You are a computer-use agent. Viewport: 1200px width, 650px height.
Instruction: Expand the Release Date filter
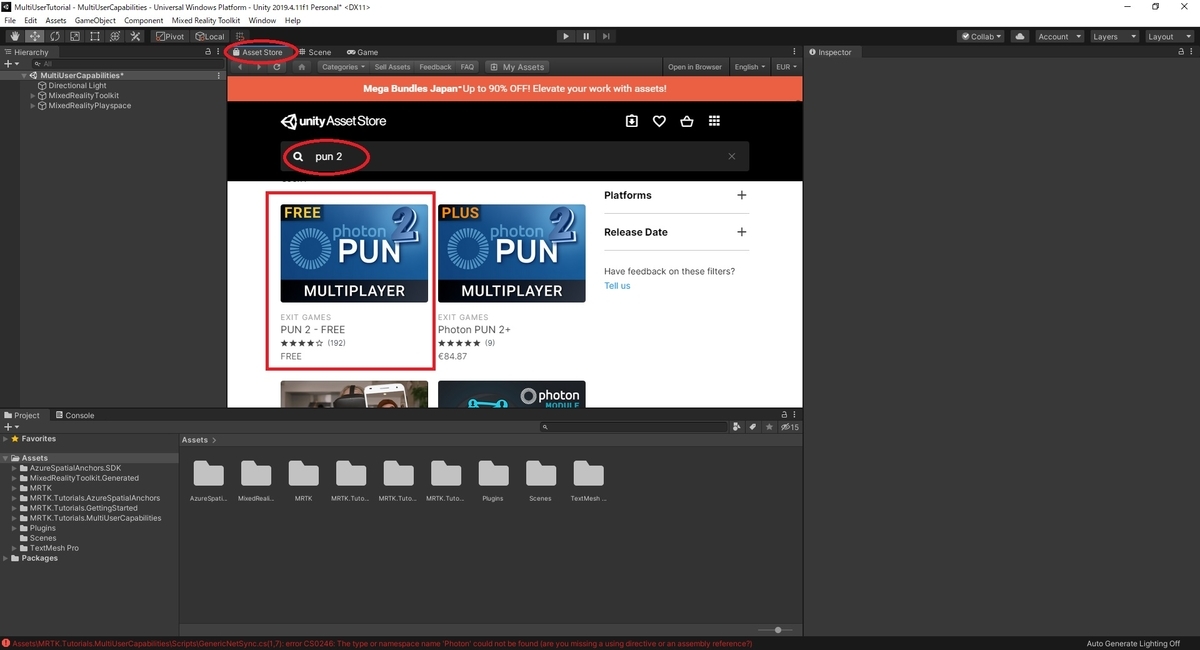point(742,232)
